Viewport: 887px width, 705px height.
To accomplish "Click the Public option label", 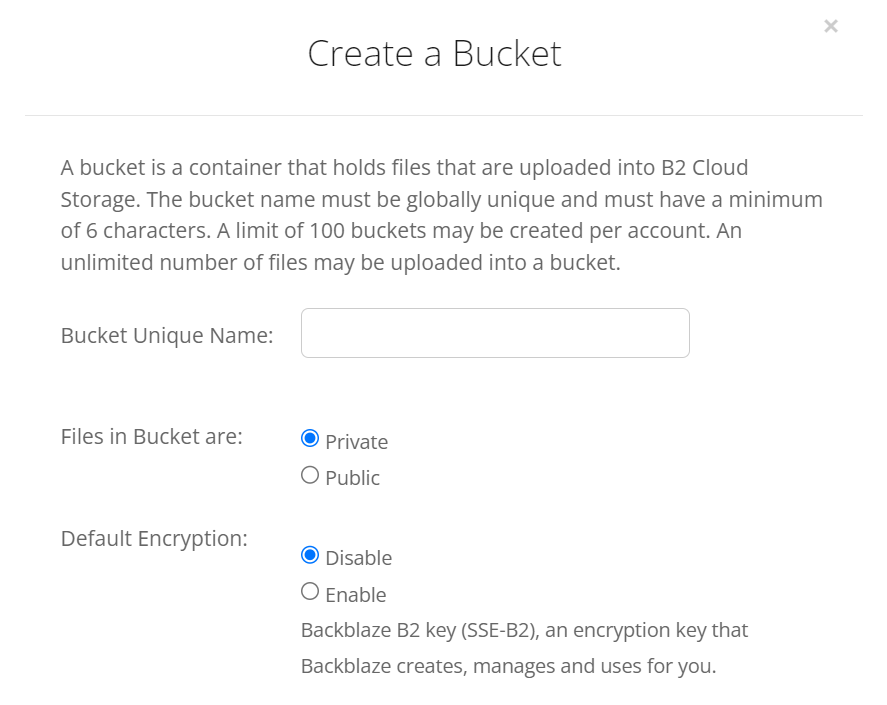I will [x=351, y=477].
